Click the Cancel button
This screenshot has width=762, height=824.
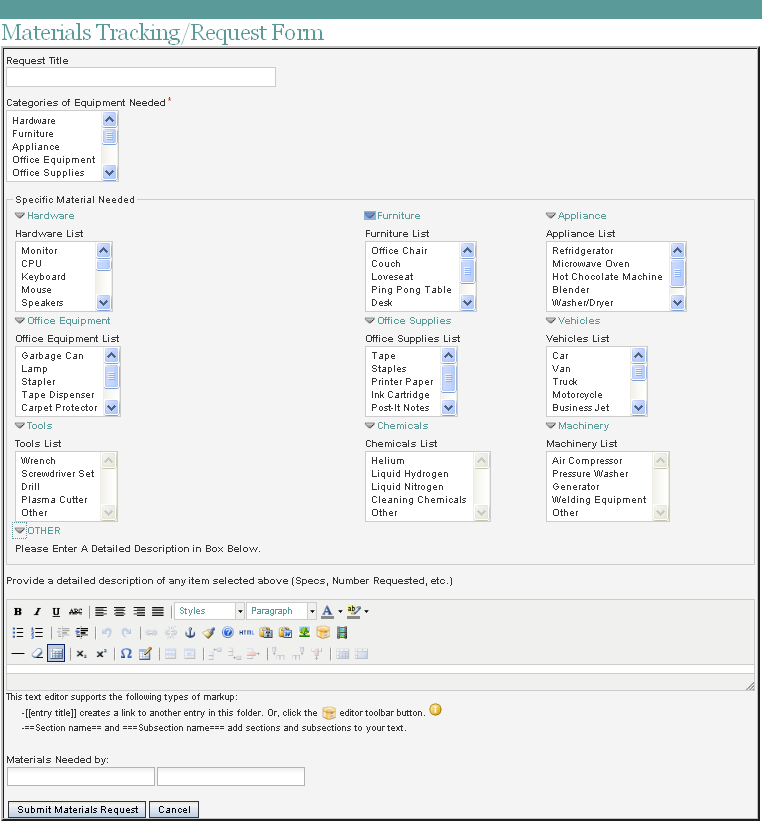[174, 810]
